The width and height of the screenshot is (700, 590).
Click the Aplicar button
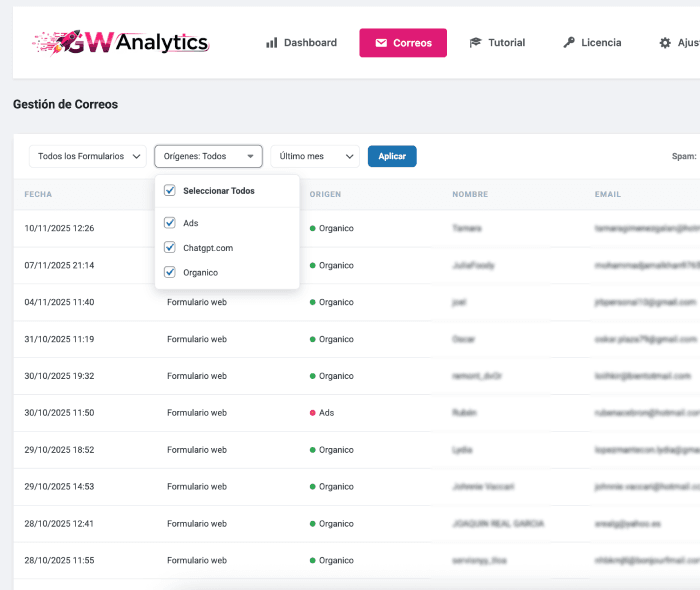pyautogui.click(x=392, y=156)
